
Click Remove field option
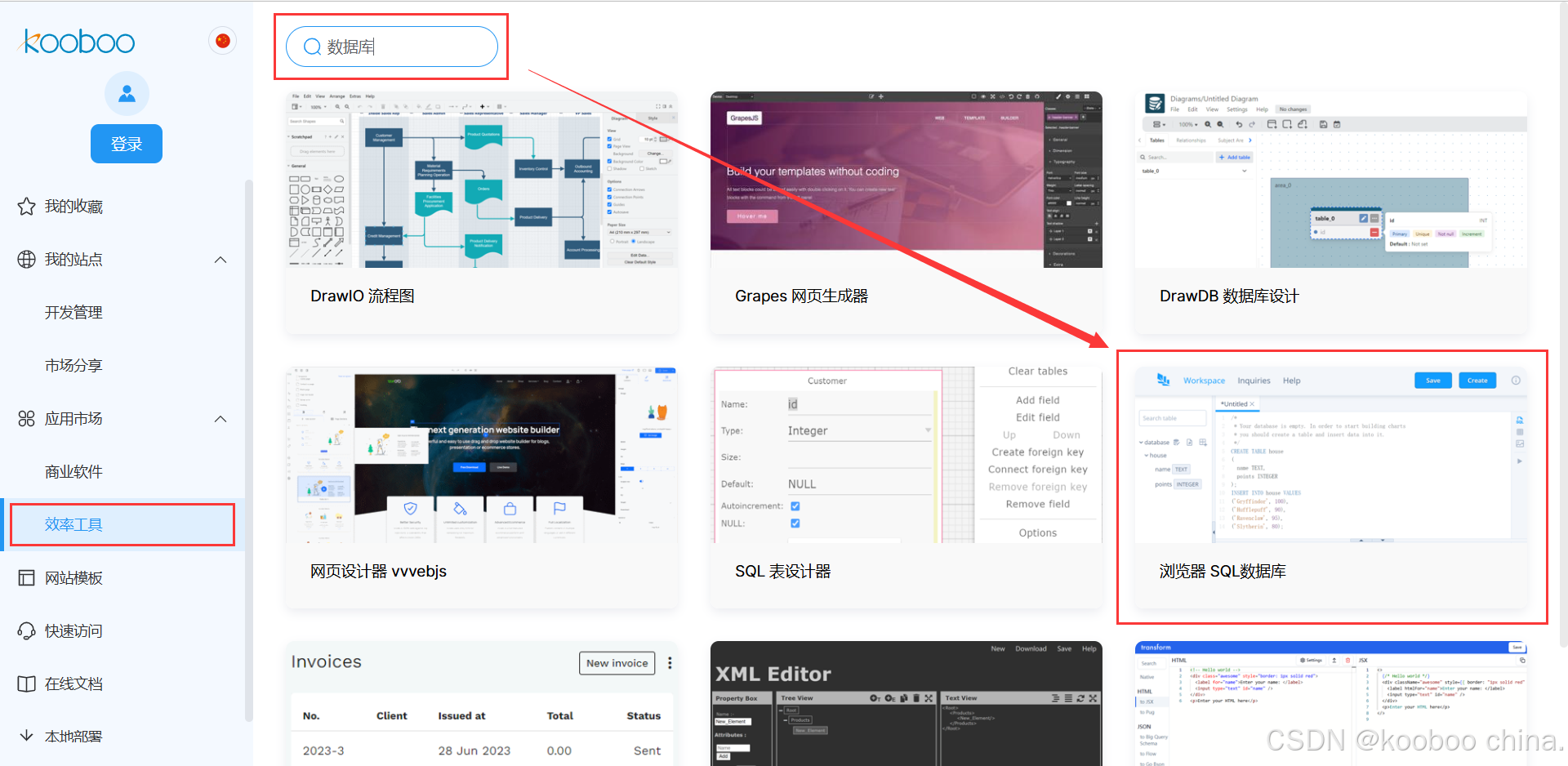click(1038, 505)
